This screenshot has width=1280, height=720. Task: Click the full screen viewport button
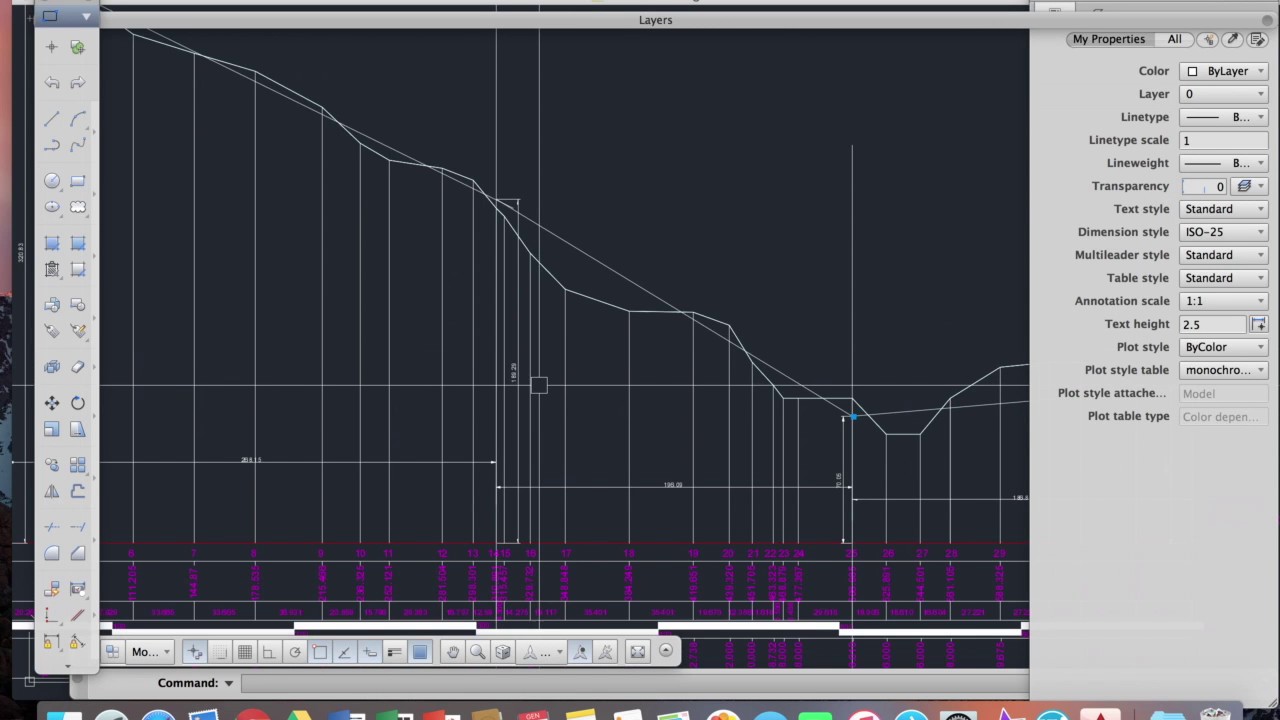[638, 652]
